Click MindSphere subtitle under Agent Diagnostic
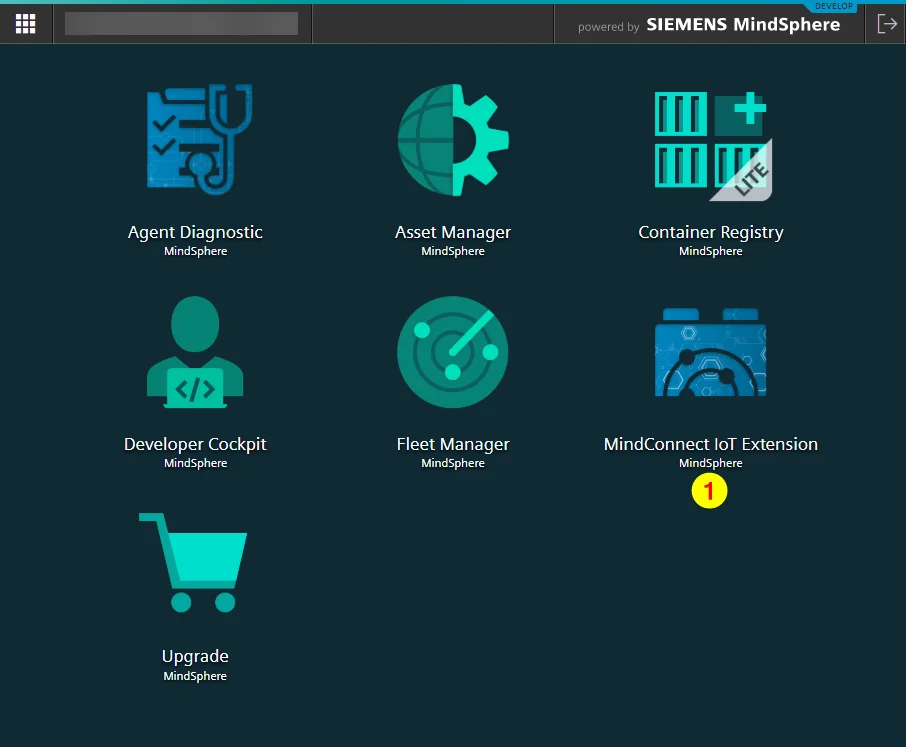Viewport: 906px width, 747px height. (x=195, y=251)
